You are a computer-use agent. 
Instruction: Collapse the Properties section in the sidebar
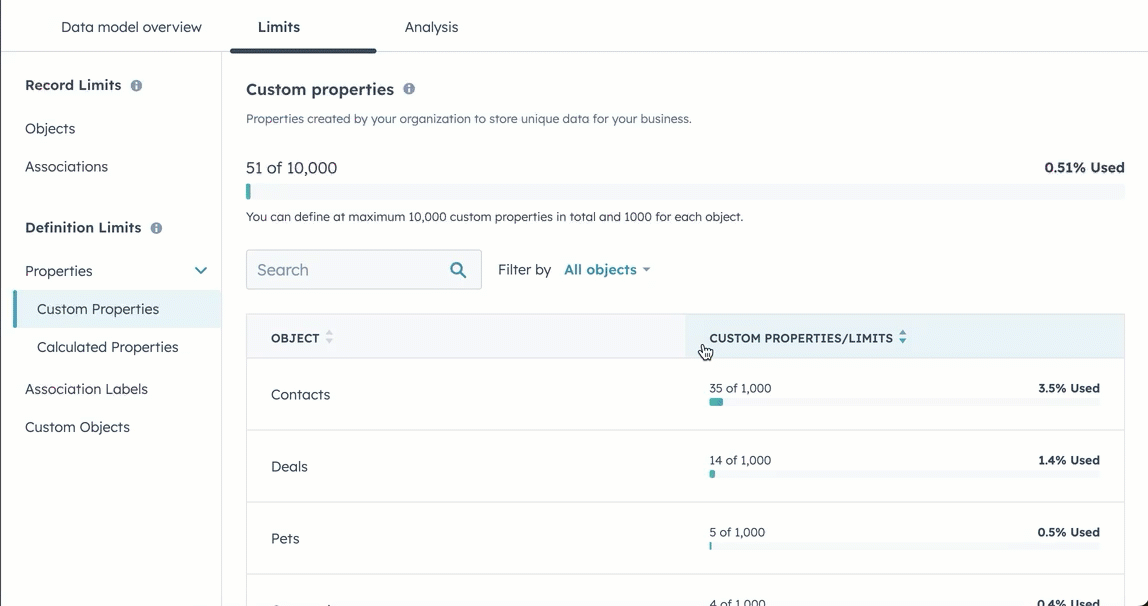200,270
